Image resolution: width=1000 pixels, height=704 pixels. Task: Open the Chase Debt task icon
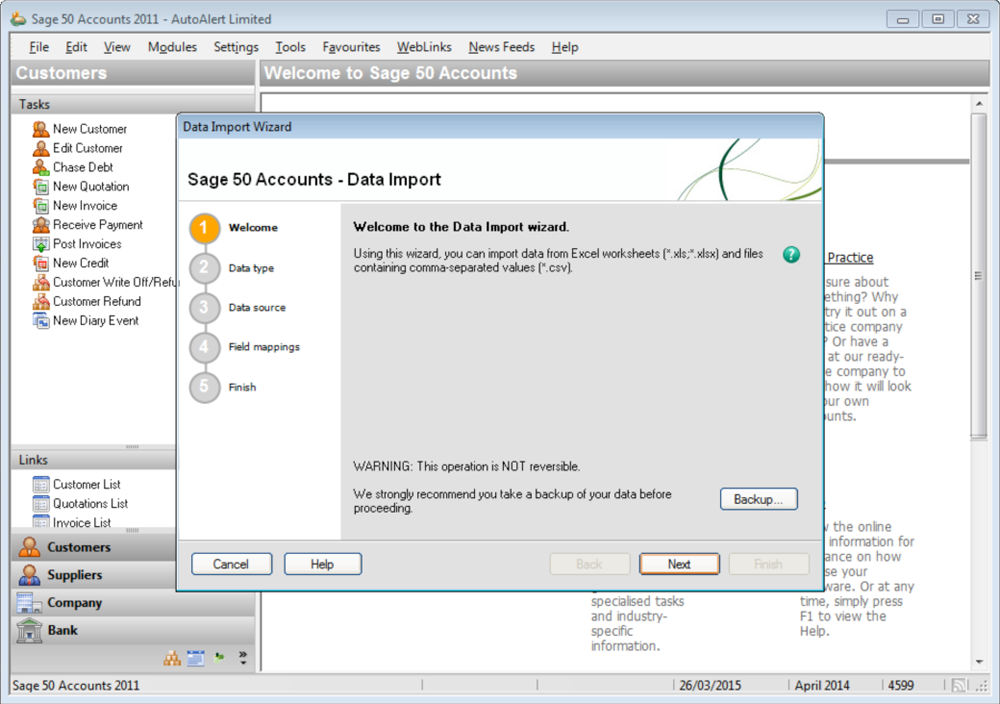tap(41, 167)
